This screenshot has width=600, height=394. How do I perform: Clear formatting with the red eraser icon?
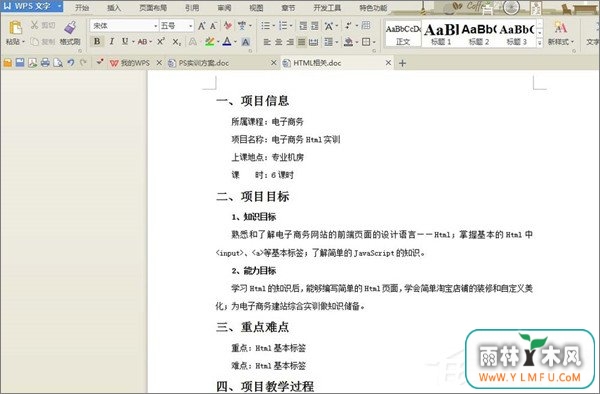228,26
